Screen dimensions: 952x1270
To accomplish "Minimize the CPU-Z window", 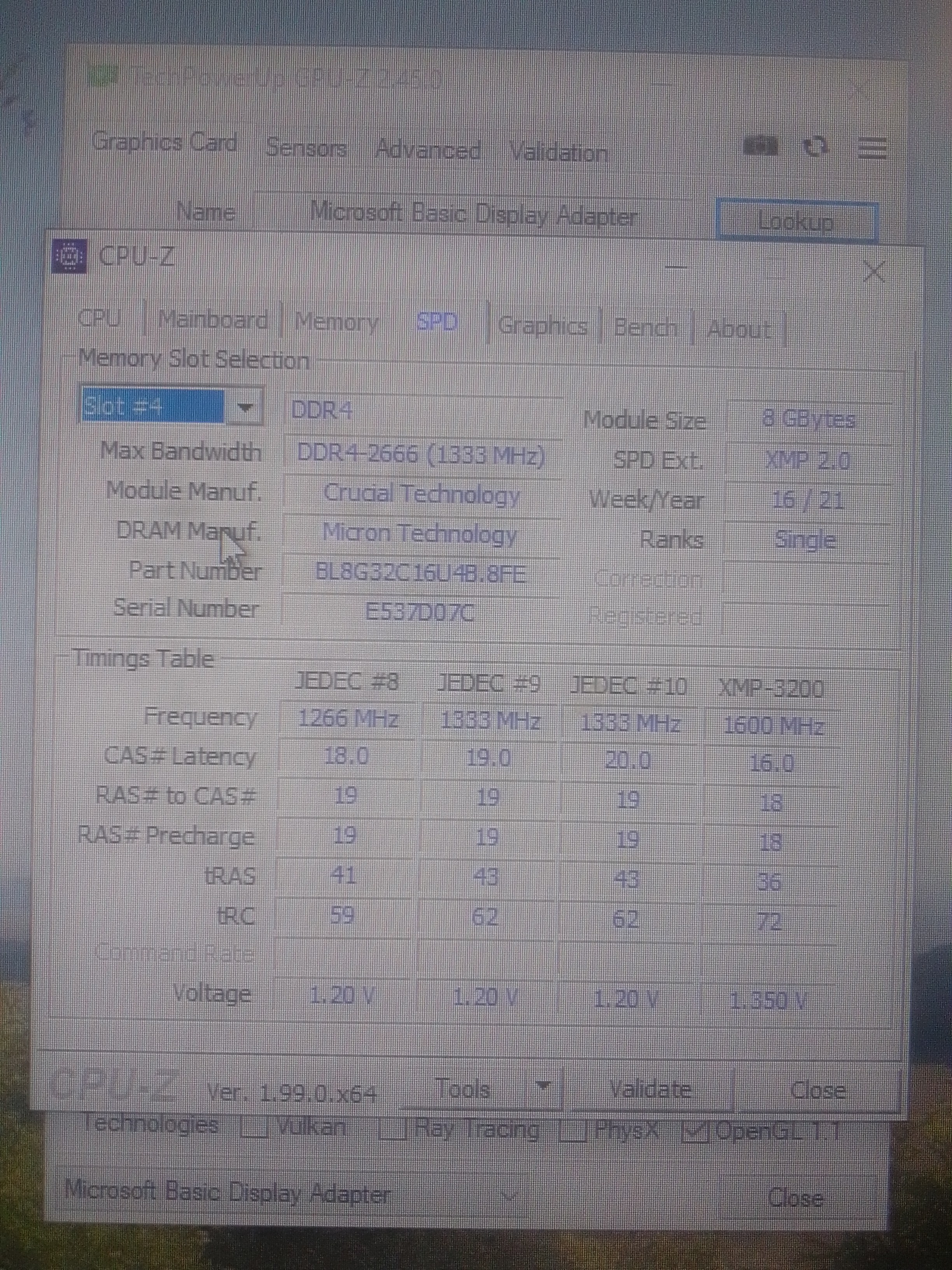I will 676,267.
